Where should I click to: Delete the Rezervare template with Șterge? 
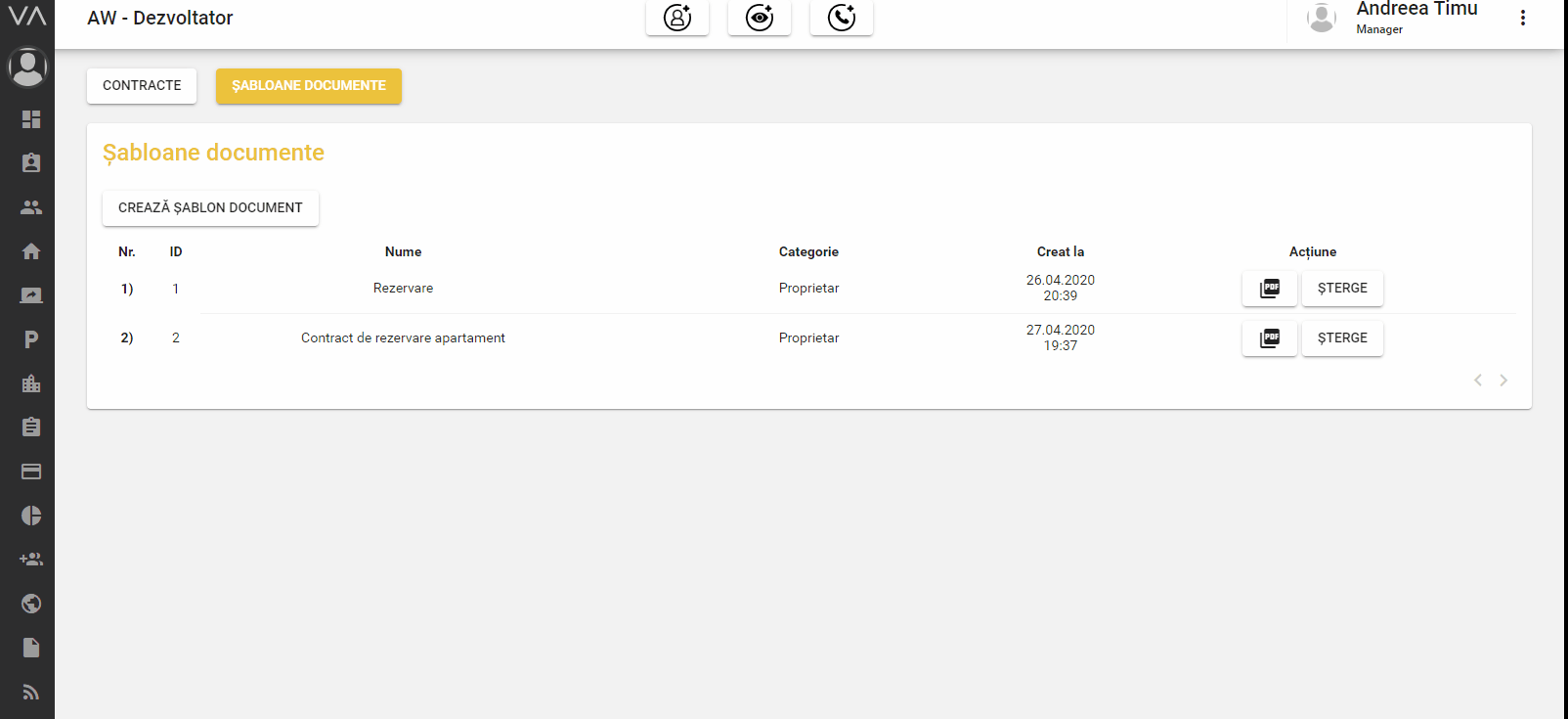pyautogui.click(x=1342, y=289)
